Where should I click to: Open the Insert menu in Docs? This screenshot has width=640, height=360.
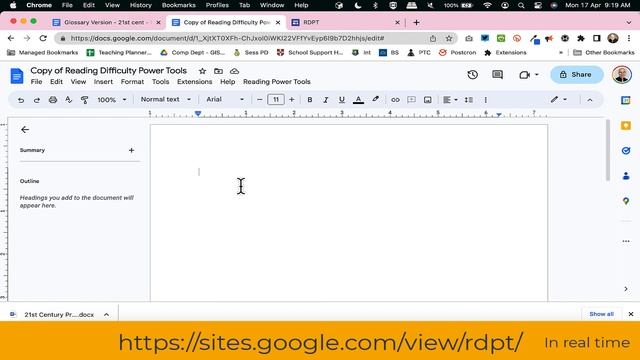[x=103, y=82]
